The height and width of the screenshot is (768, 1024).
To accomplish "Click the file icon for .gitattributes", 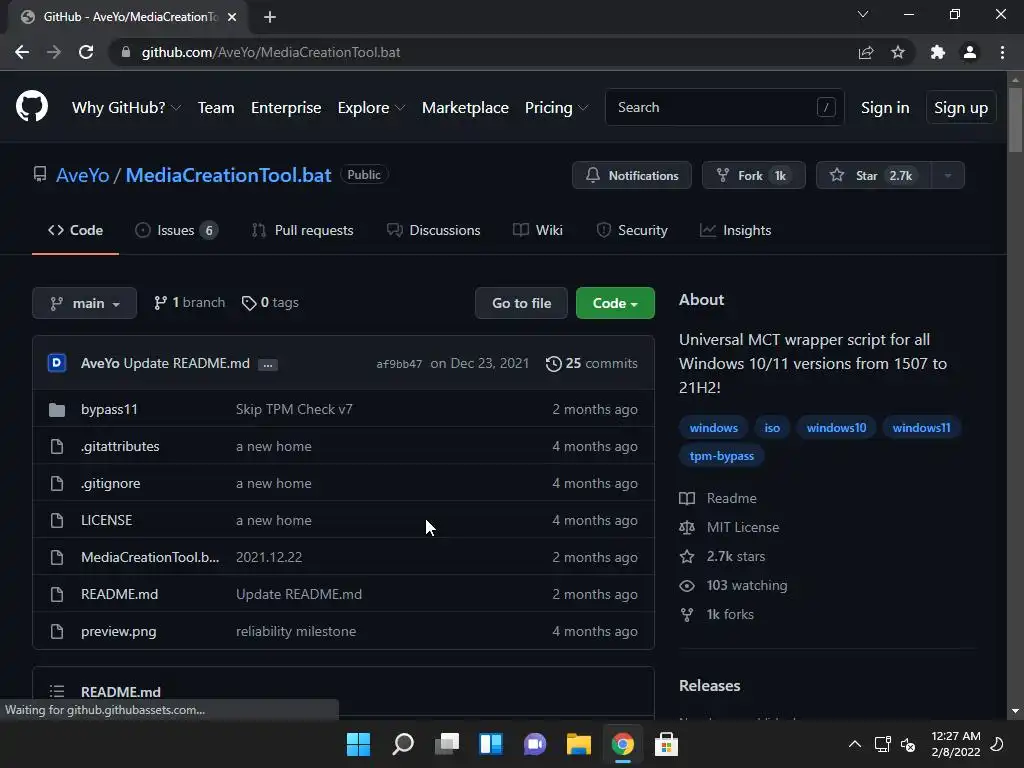I will (x=57, y=447).
